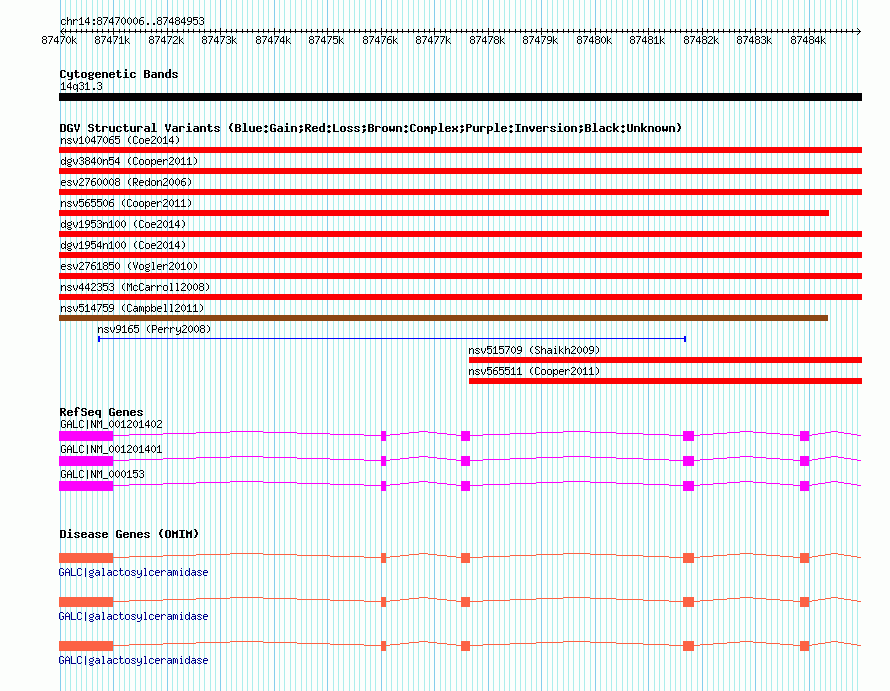Click the nsv565511 (Cooper2011) label

point(534,371)
